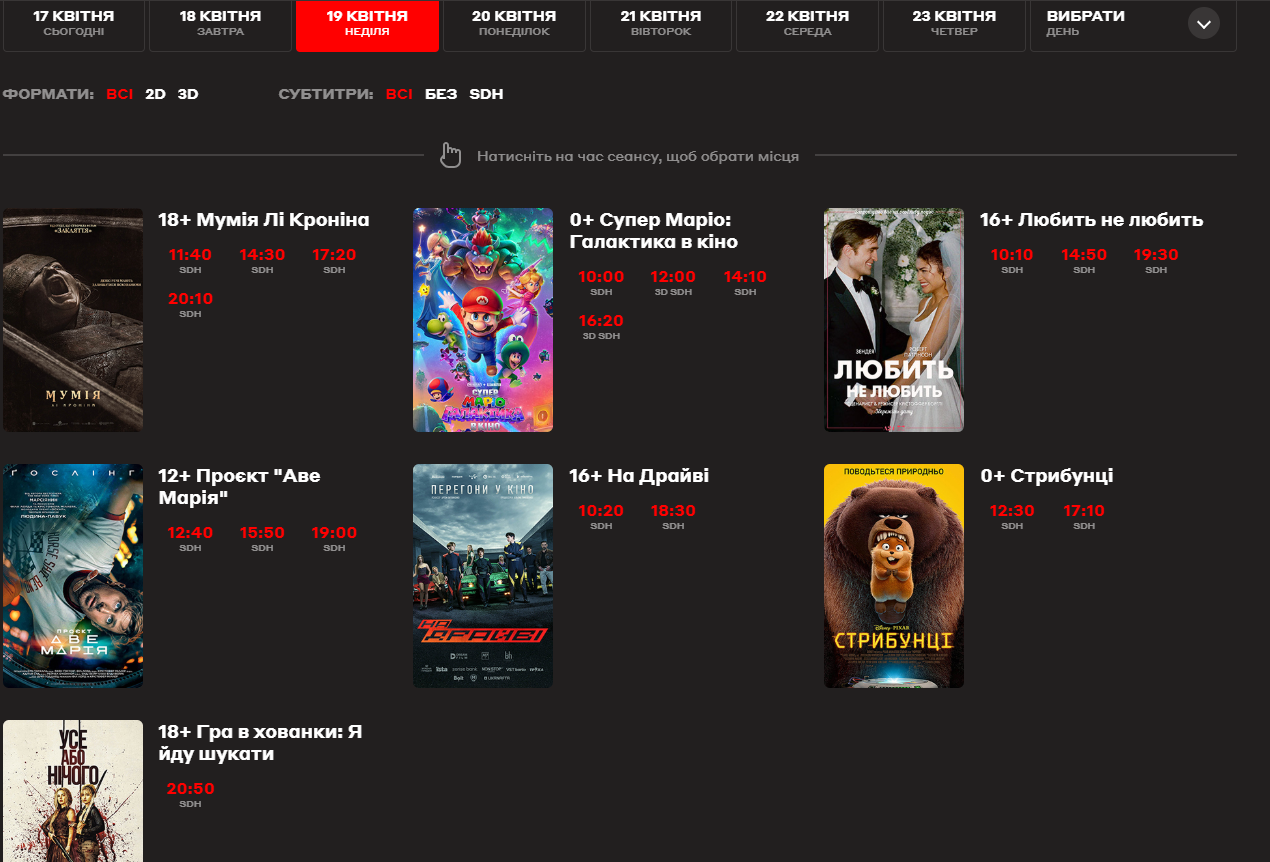
Task: Choose the 'БЕЗ' subtitles filter
Action: [x=441, y=94]
